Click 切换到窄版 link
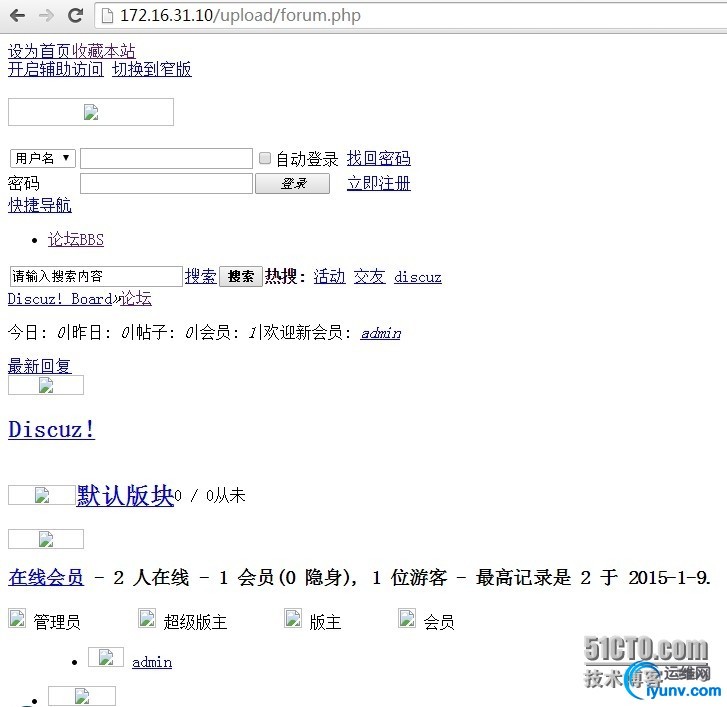This screenshot has width=727, height=707. pos(152,69)
